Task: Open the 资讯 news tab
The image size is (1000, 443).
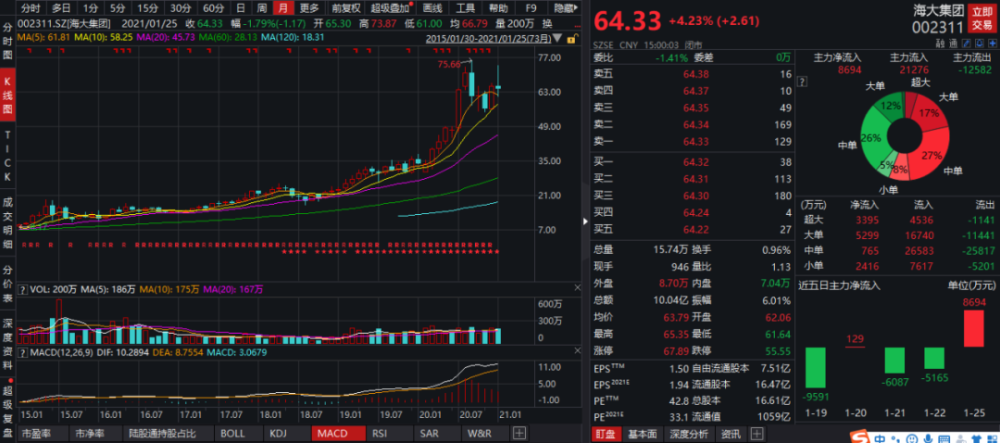Action: (732, 434)
